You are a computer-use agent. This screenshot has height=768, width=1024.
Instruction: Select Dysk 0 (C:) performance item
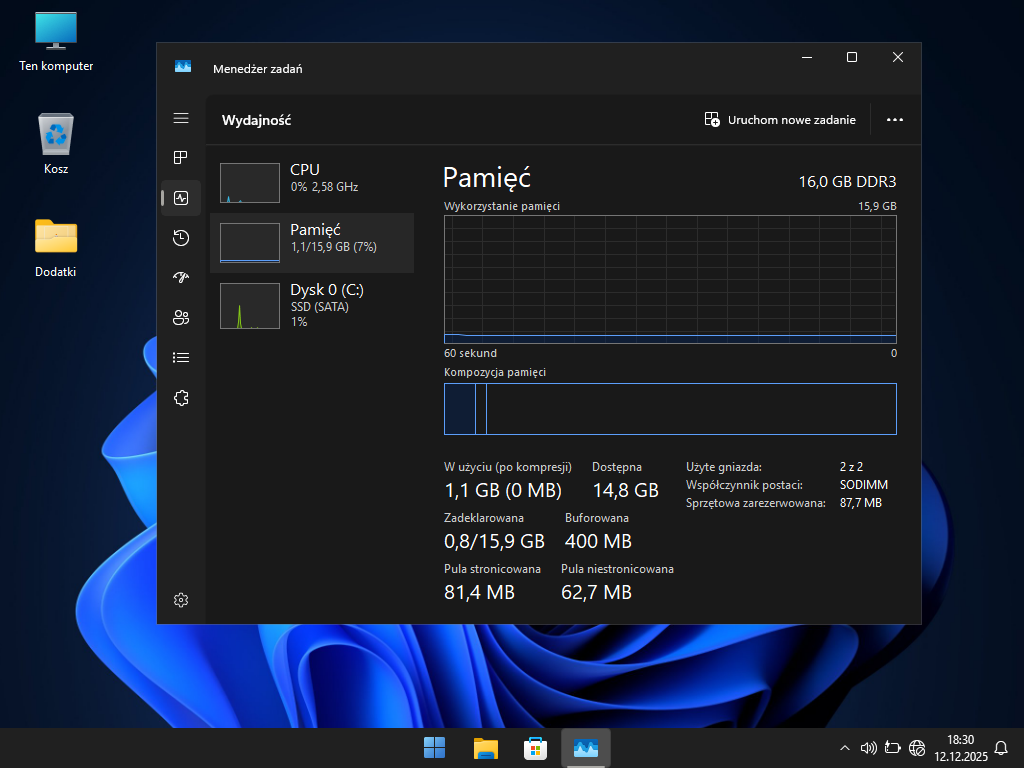coord(312,304)
